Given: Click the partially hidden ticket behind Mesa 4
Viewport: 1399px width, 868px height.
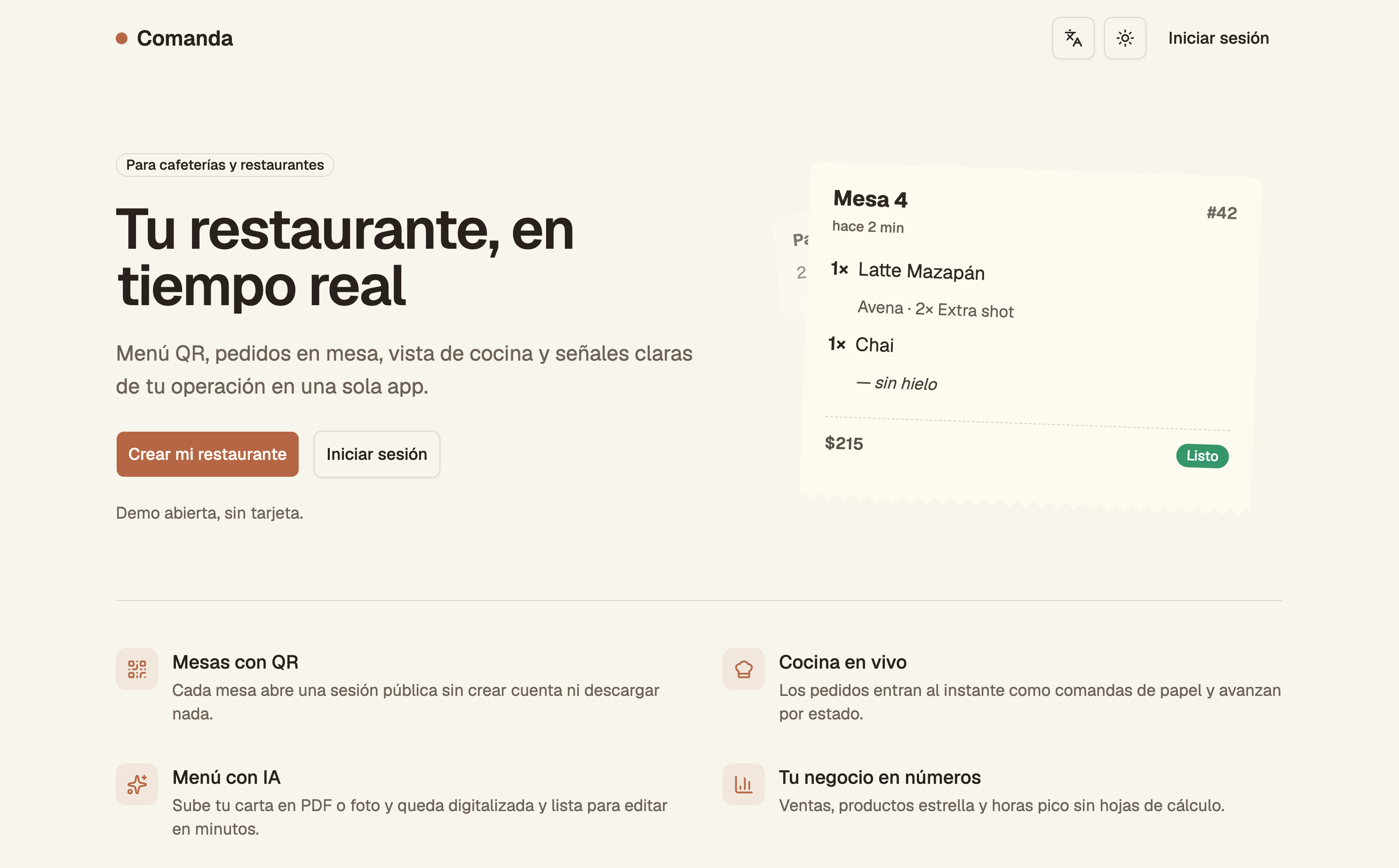Looking at the screenshot, I should [793, 267].
